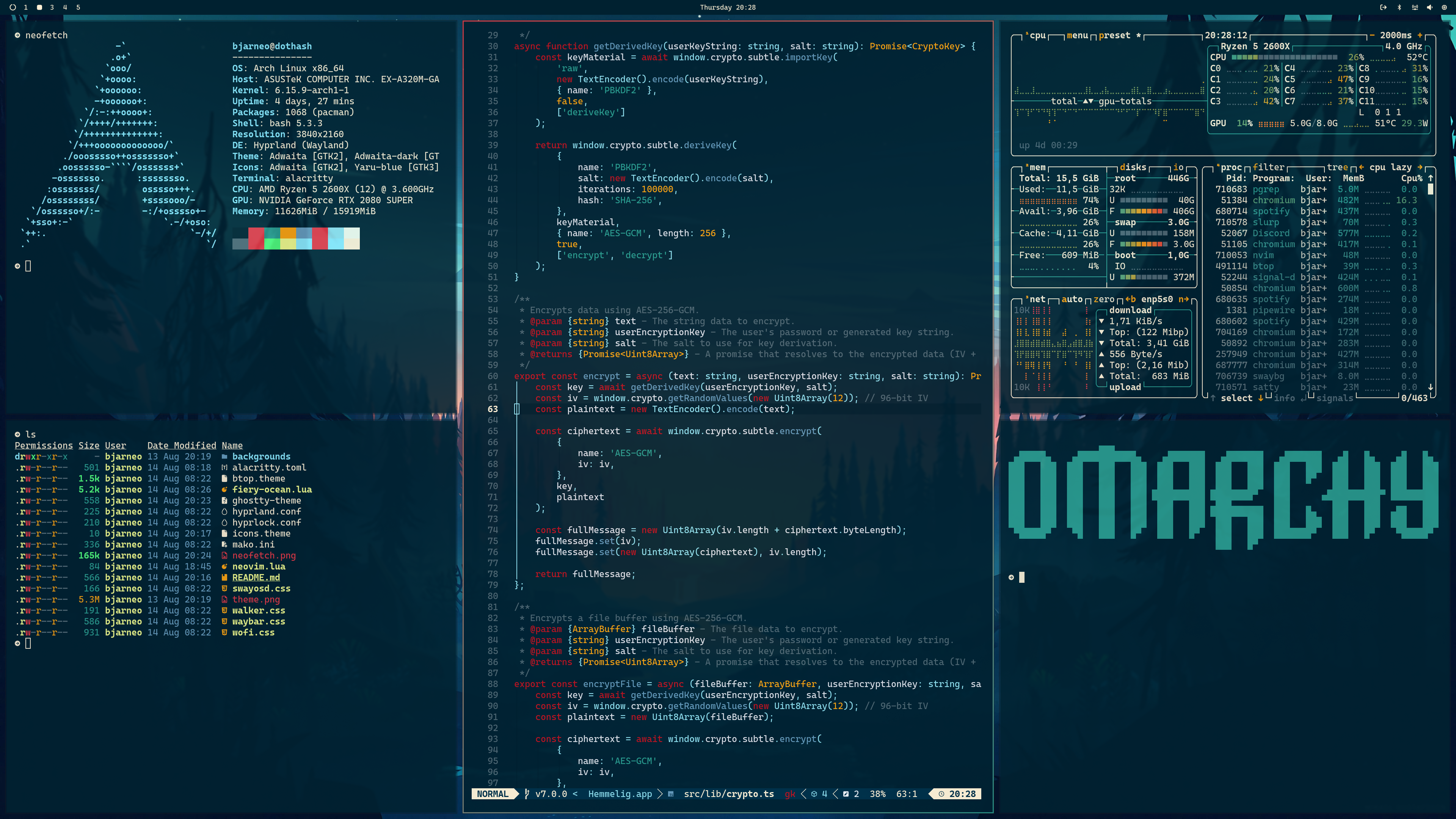This screenshot has height=819, width=1456.
Task: Select previous network interface with b arrow
Action: [1130, 300]
